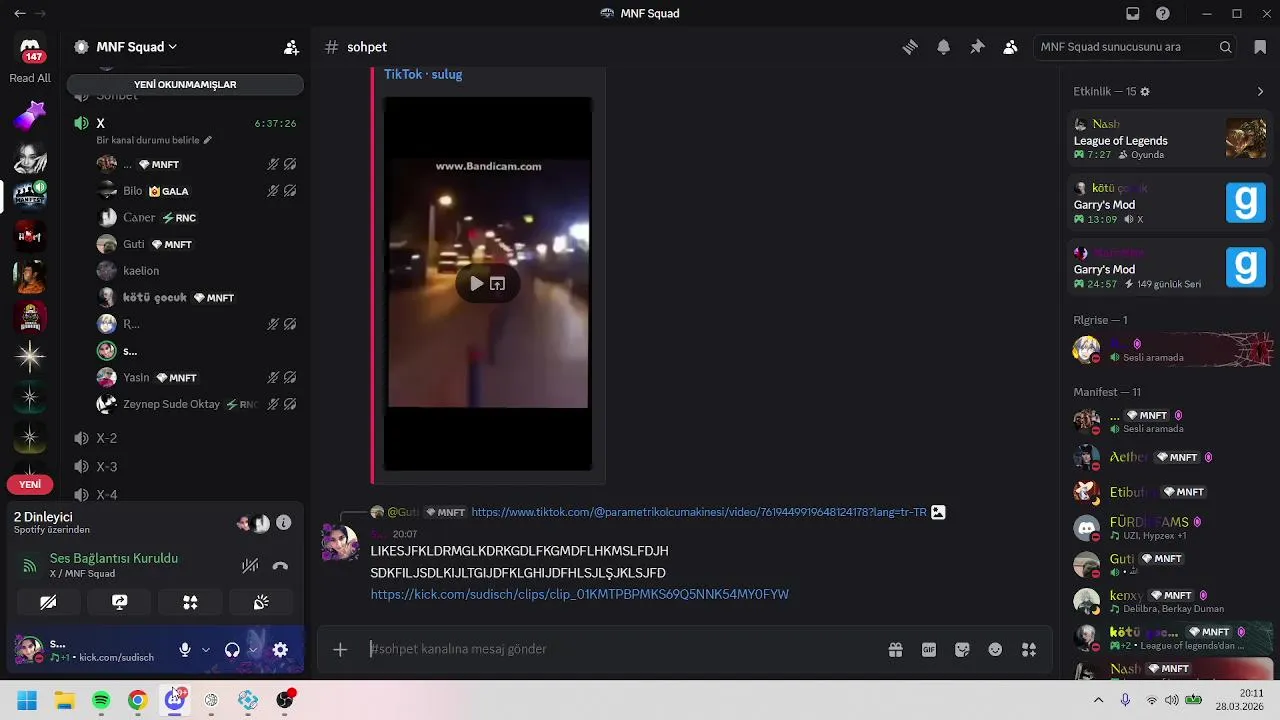This screenshot has height=720, width=1280.
Task: Toggle deafen headphones in user panel
Action: tap(232, 650)
